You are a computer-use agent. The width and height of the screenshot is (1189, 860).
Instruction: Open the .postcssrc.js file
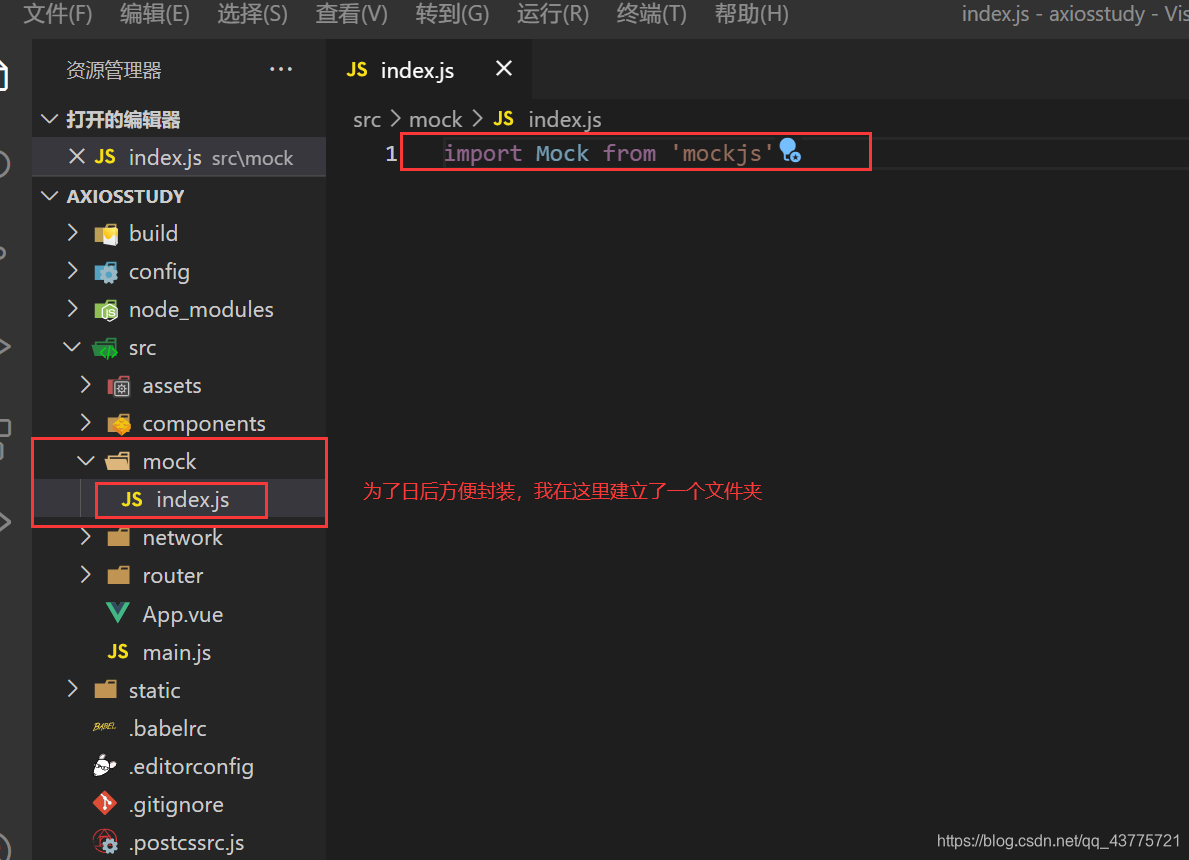tap(187, 842)
